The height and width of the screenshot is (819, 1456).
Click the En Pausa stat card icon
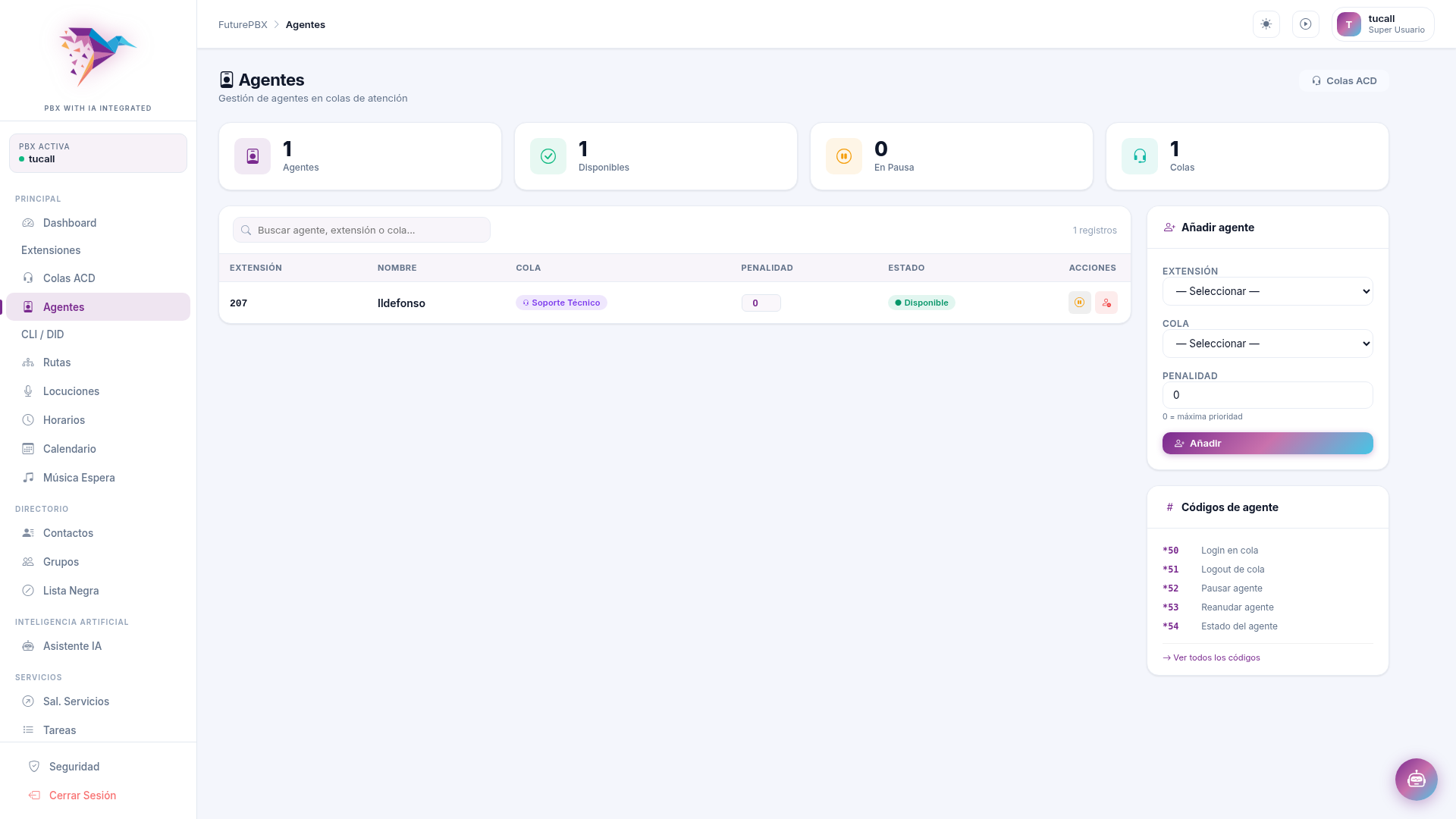coord(844,156)
